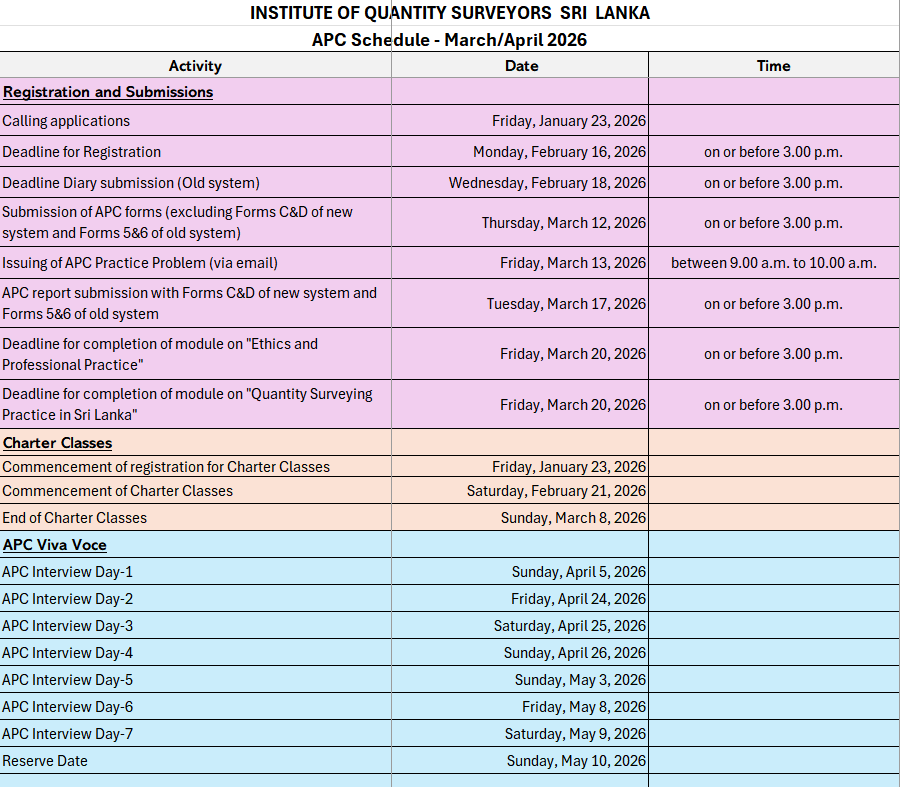
Task: Select the 'Commencement of Charter Classes' cell
Action: [x=118, y=491]
